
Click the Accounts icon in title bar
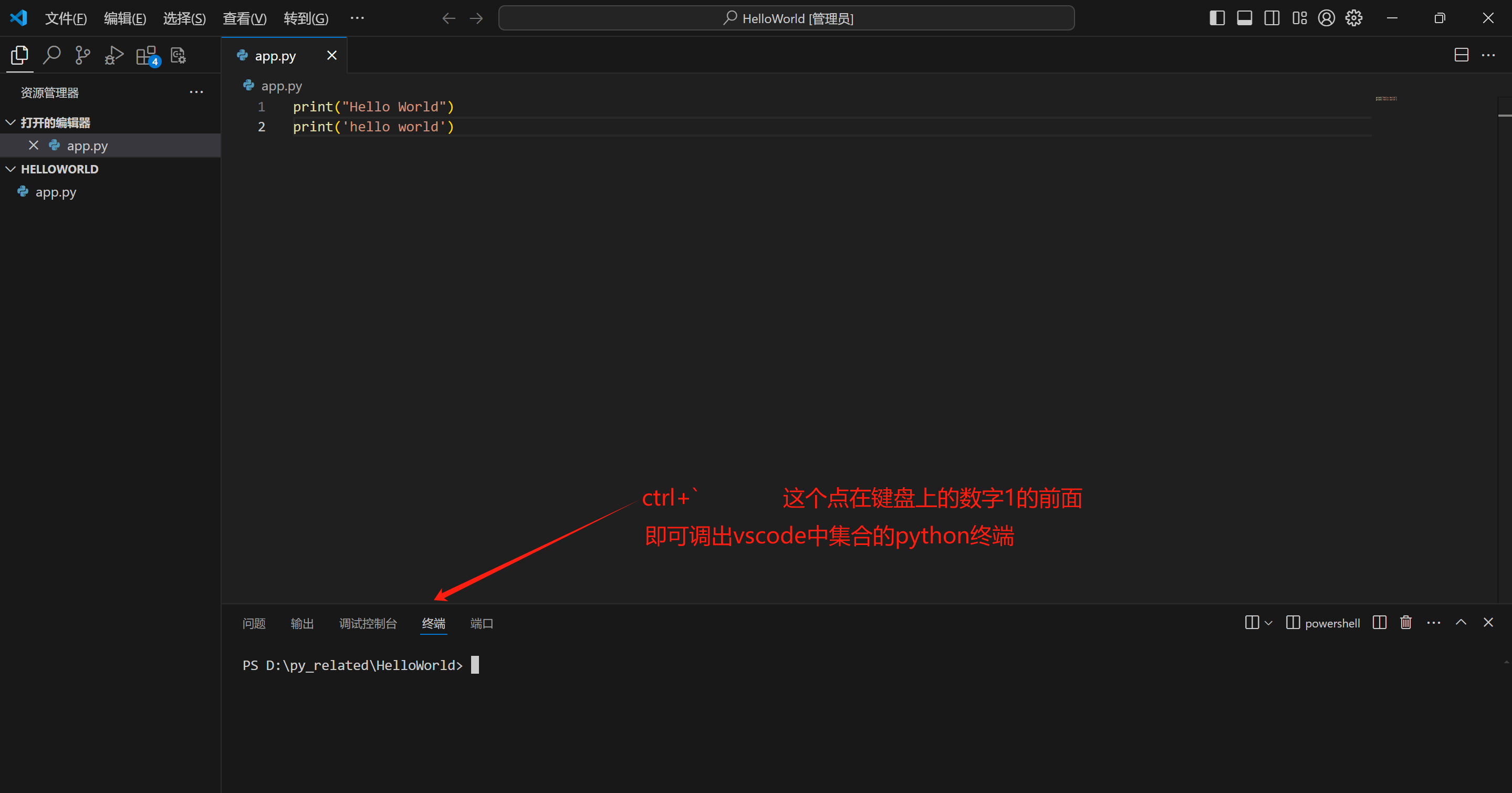coord(1326,18)
